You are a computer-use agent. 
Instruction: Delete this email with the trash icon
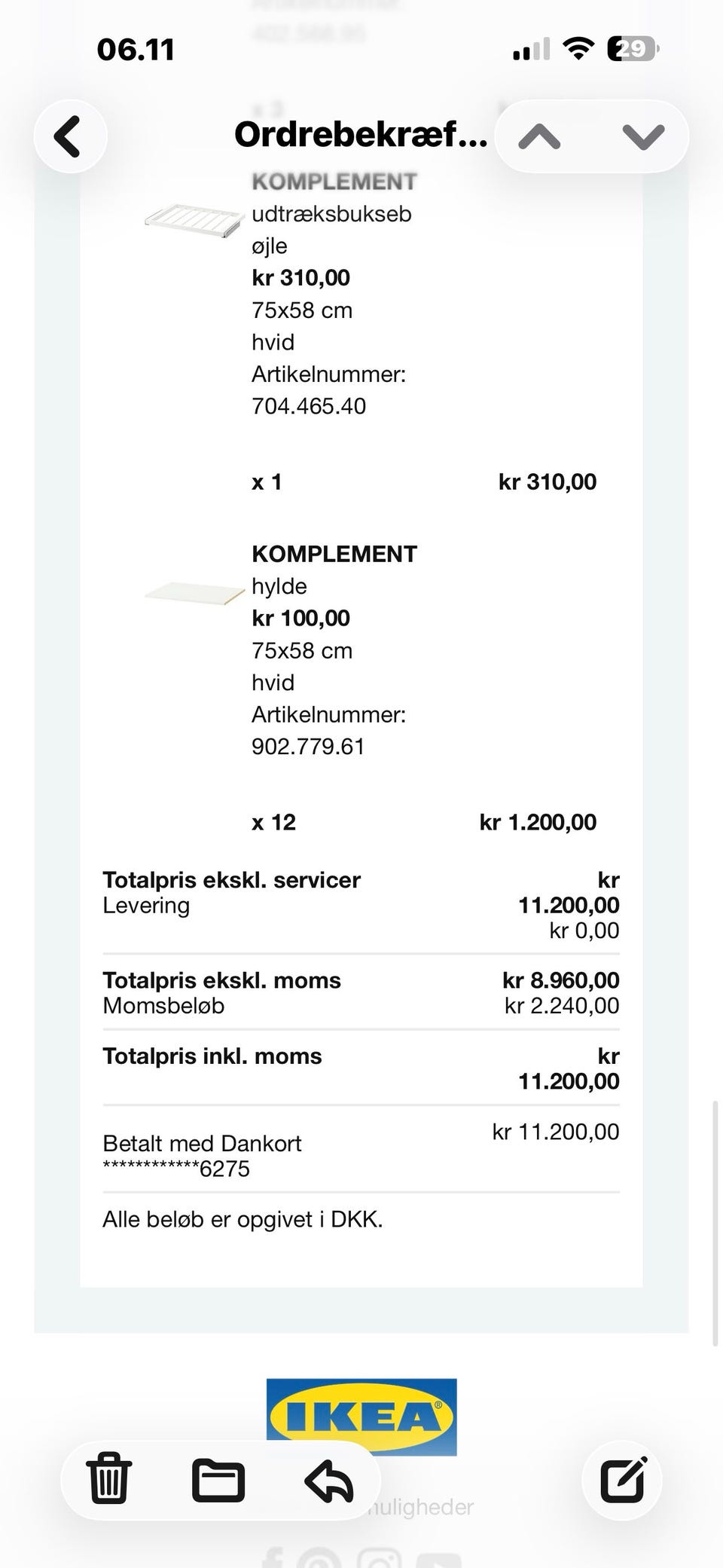point(109,1479)
